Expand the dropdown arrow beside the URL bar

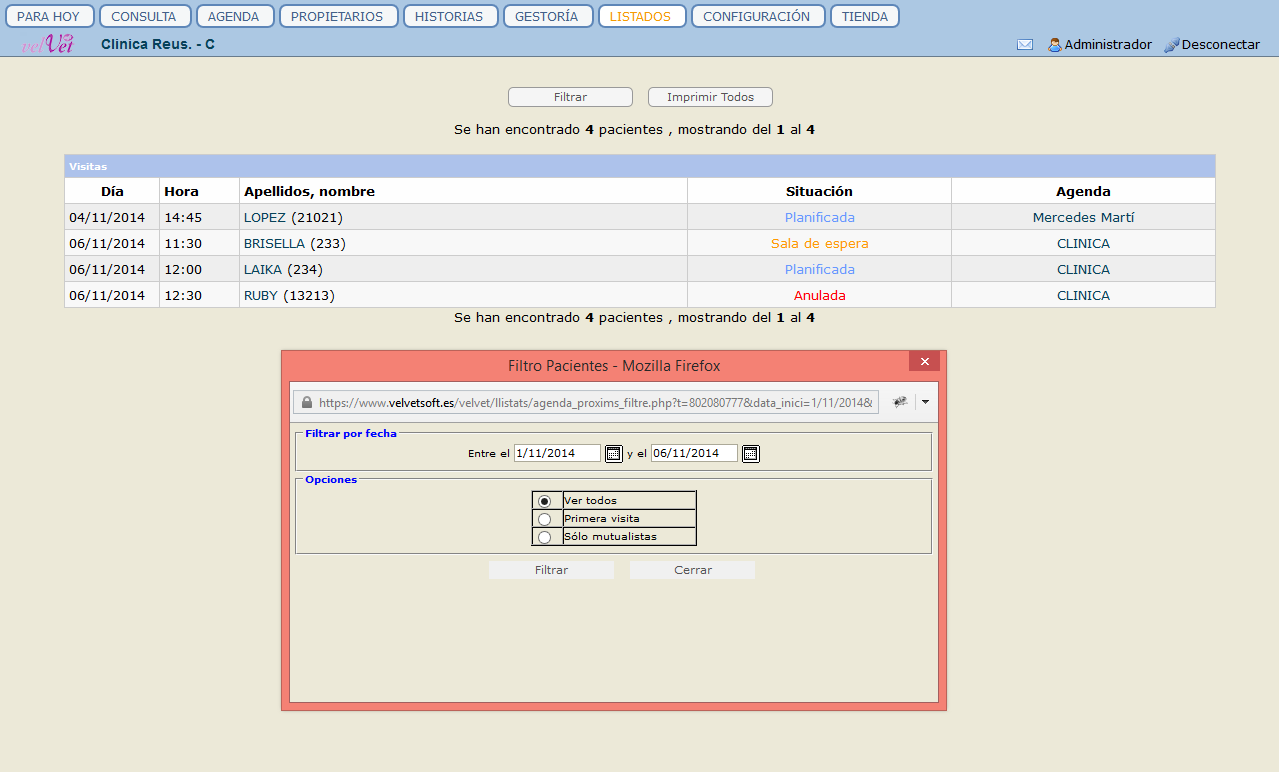coord(925,402)
